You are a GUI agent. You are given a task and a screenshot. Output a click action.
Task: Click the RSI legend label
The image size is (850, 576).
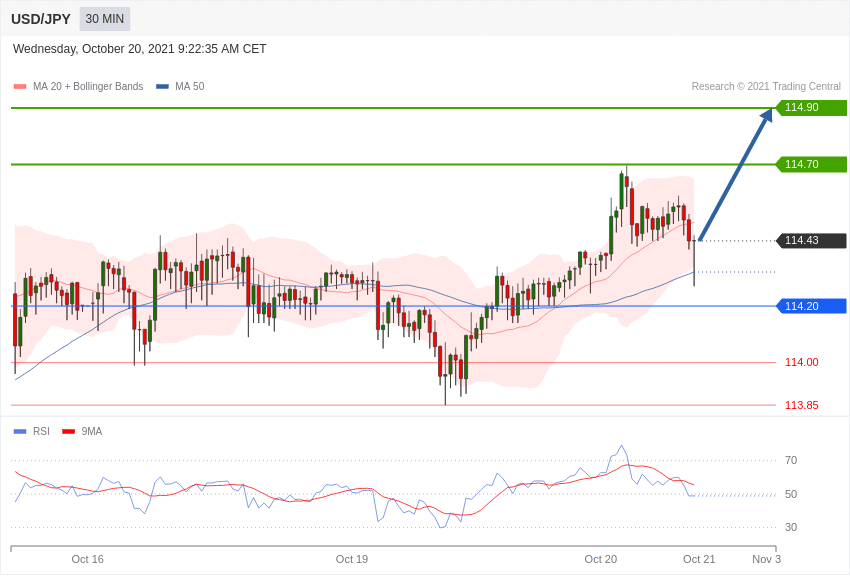pyautogui.click(x=41, y=431)
